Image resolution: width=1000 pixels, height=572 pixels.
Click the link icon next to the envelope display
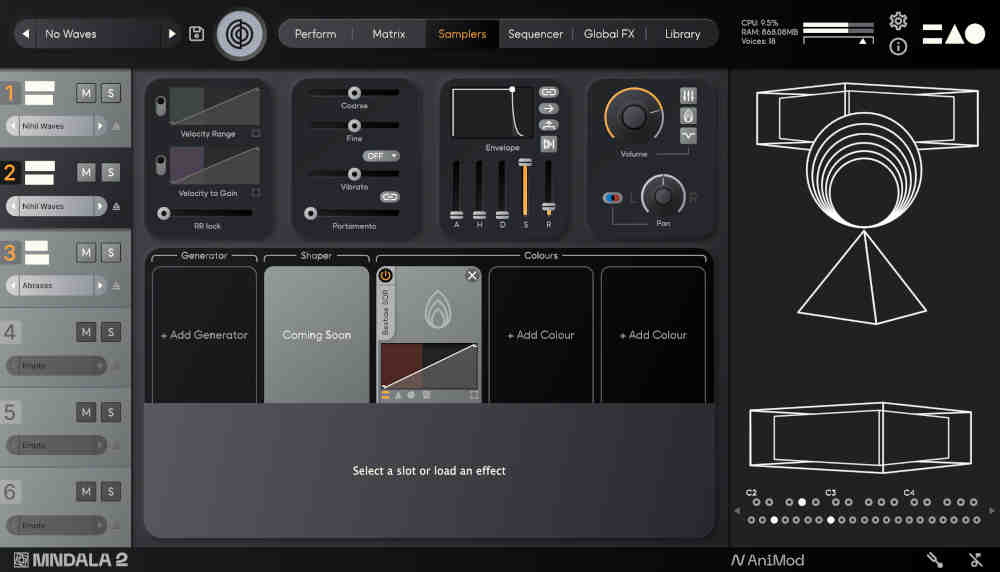pyautogui.click(x=549, y=92)
